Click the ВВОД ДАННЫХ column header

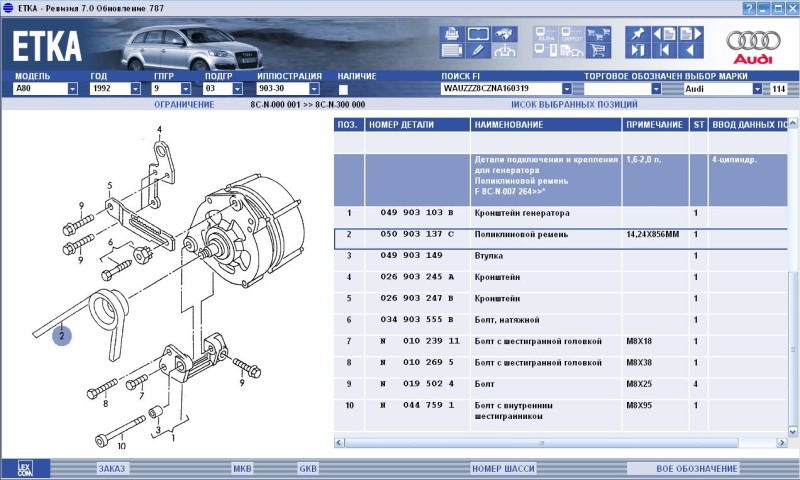748,124
